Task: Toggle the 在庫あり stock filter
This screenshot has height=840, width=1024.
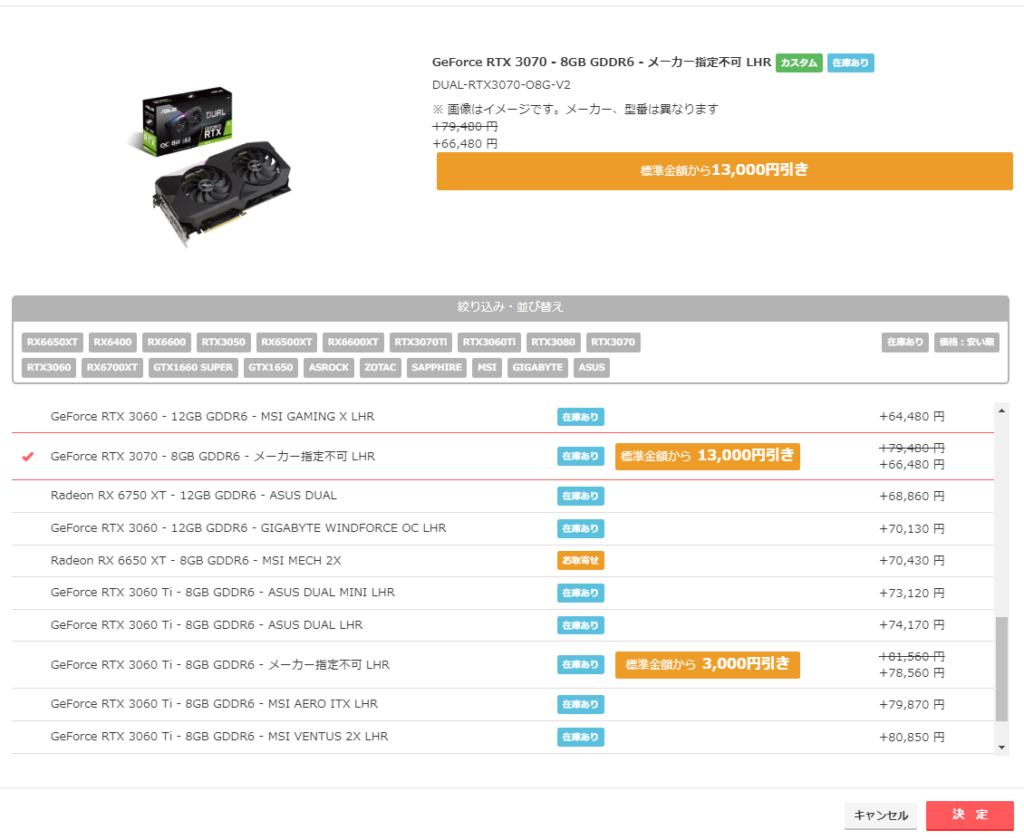Action: [x=904, y=342]
